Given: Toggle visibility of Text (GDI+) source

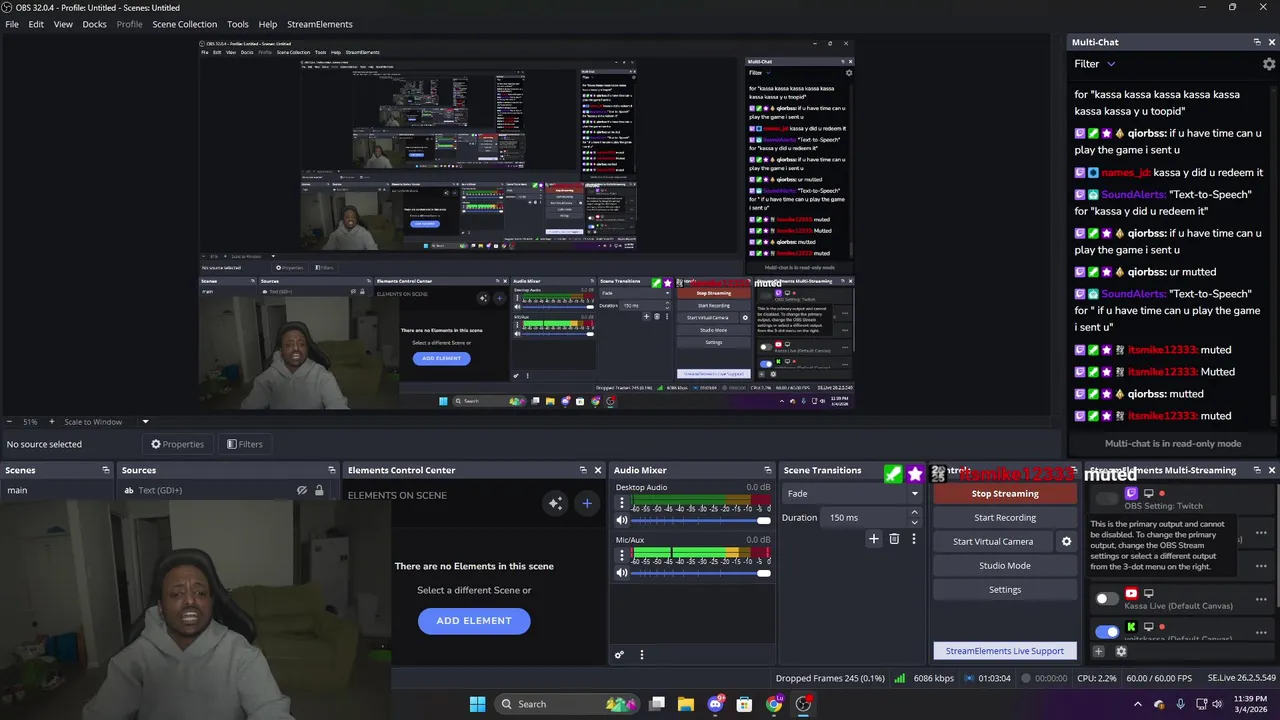Looking at the screenshot, I should tap(301, 490).
